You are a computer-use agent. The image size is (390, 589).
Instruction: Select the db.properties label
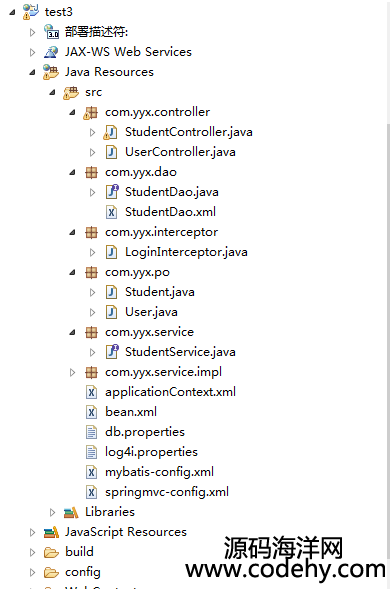coord(145,432)
